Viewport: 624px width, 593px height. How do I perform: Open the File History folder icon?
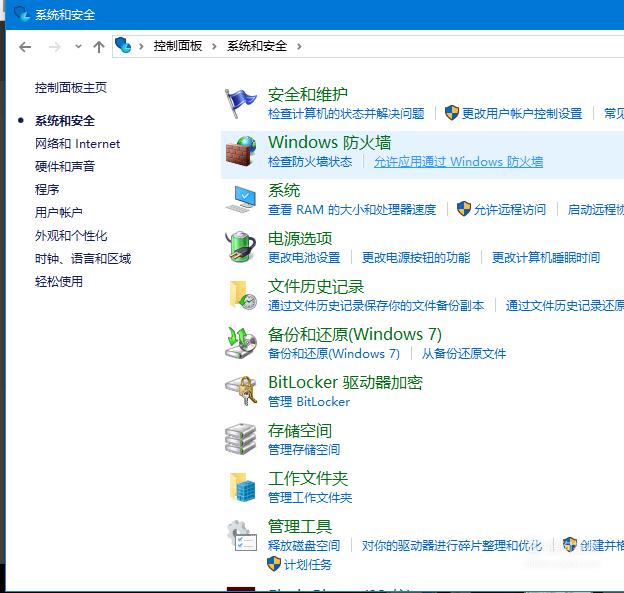pyautogui.click(x=242, y=295)
